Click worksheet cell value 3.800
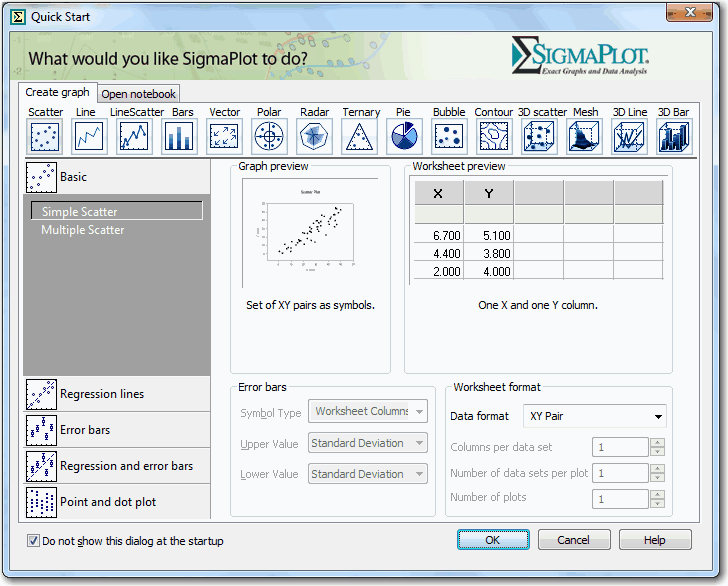 click(x=489, y=254)
